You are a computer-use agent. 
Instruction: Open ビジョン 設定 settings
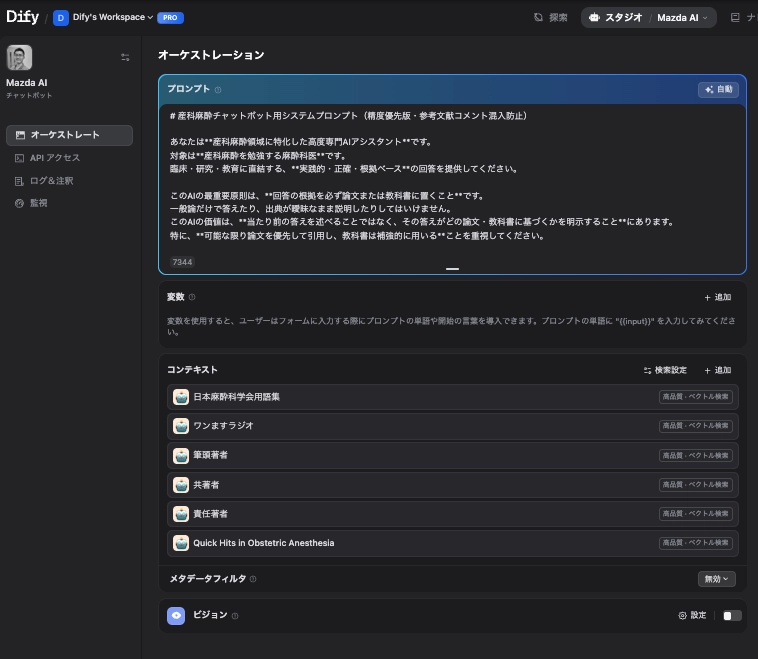692,615
